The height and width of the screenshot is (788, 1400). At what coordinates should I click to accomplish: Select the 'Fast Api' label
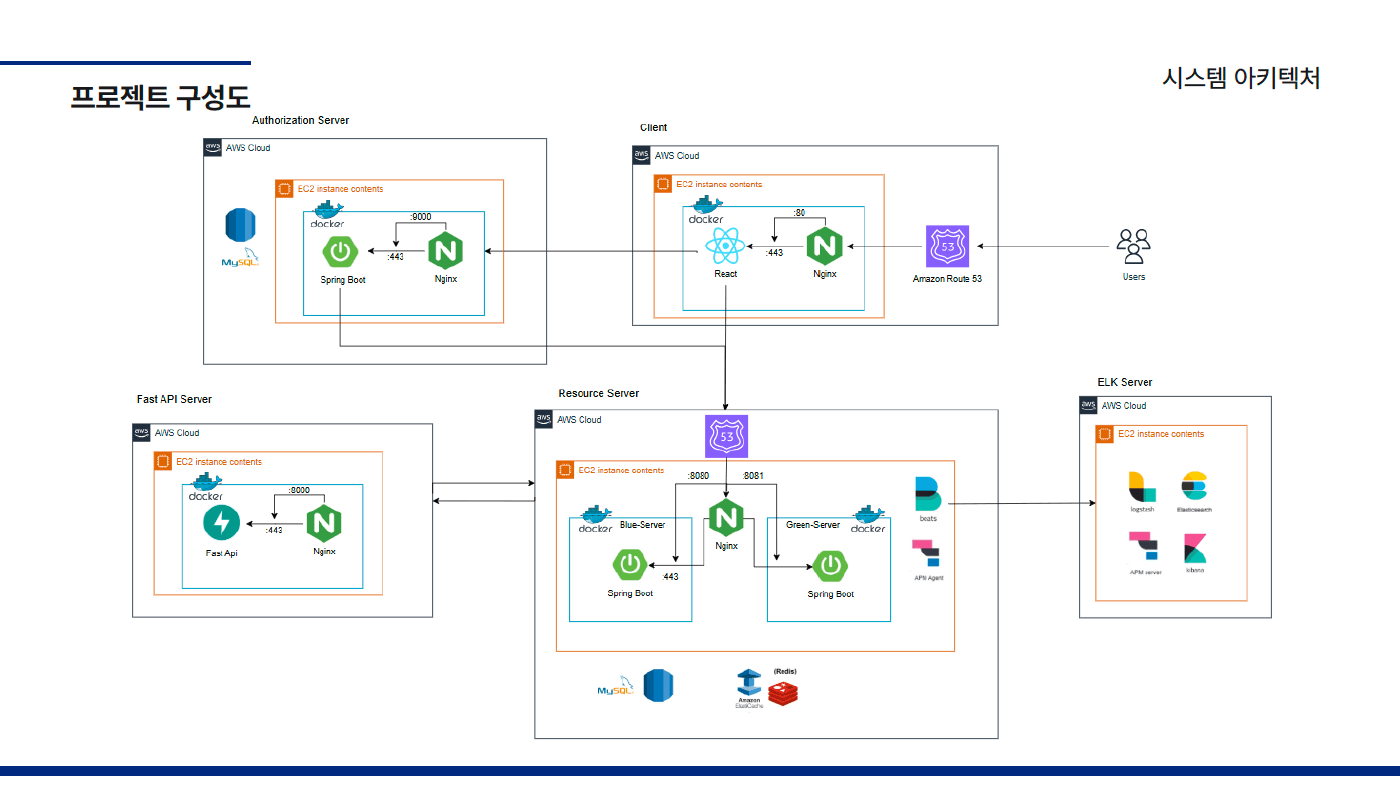(222, 553)
